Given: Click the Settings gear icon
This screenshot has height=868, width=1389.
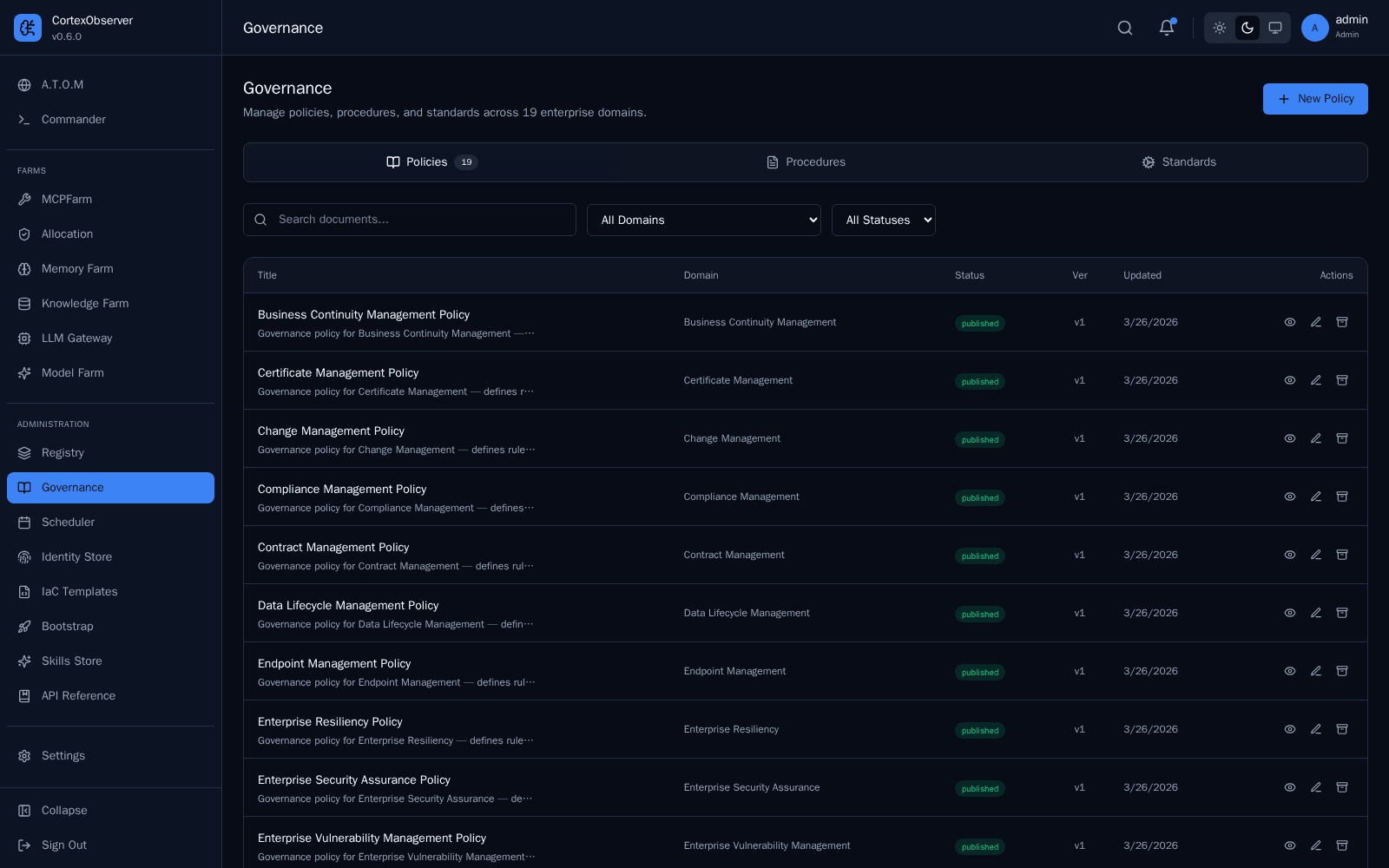Looking at the screenshot, I should [24, 756].
